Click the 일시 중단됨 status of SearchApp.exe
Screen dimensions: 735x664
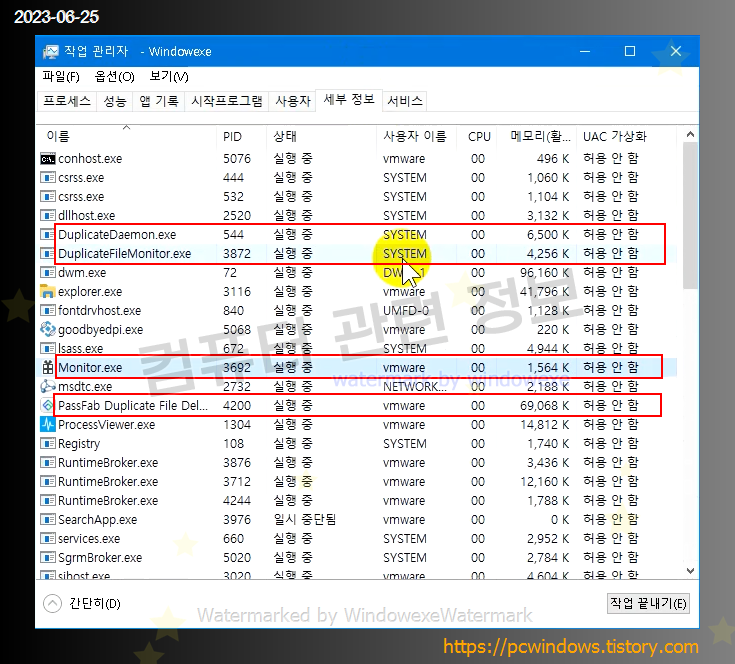point(305,519)
